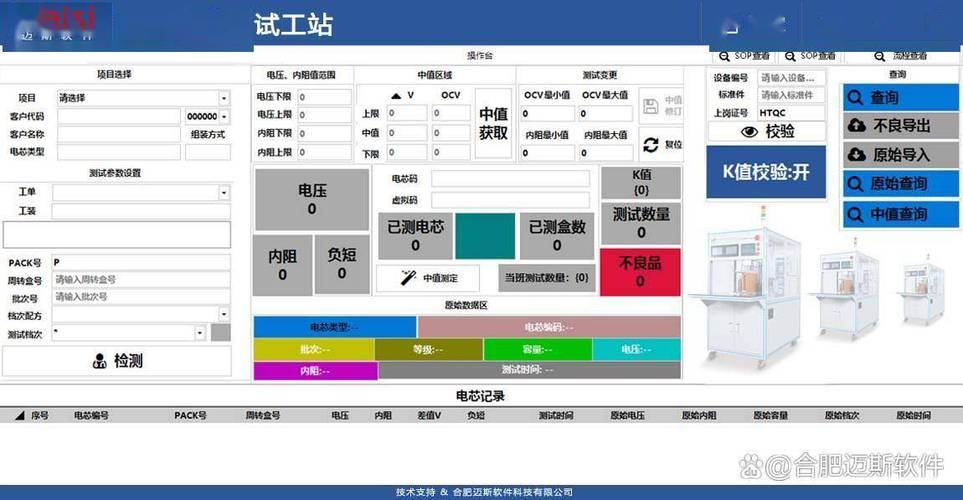The image size is (963, 500).
Task: Click the 上岗证号 HTQC field
Action: pos(792,113)
